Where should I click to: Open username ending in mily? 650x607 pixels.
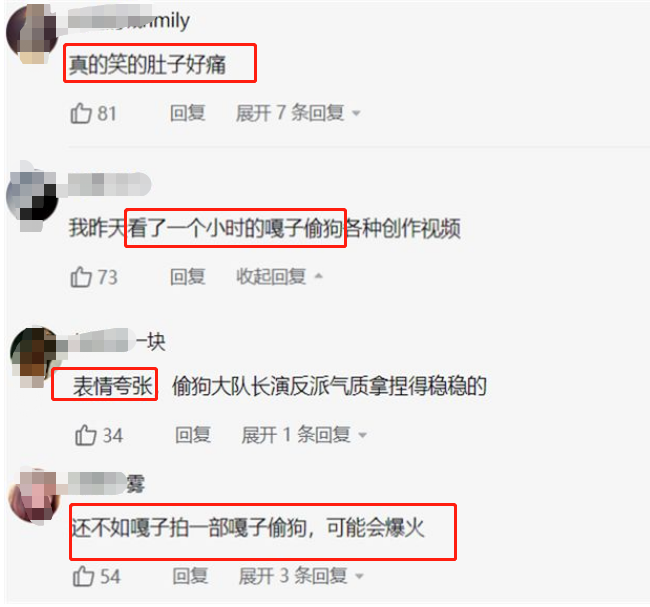(x=129, y=19)
